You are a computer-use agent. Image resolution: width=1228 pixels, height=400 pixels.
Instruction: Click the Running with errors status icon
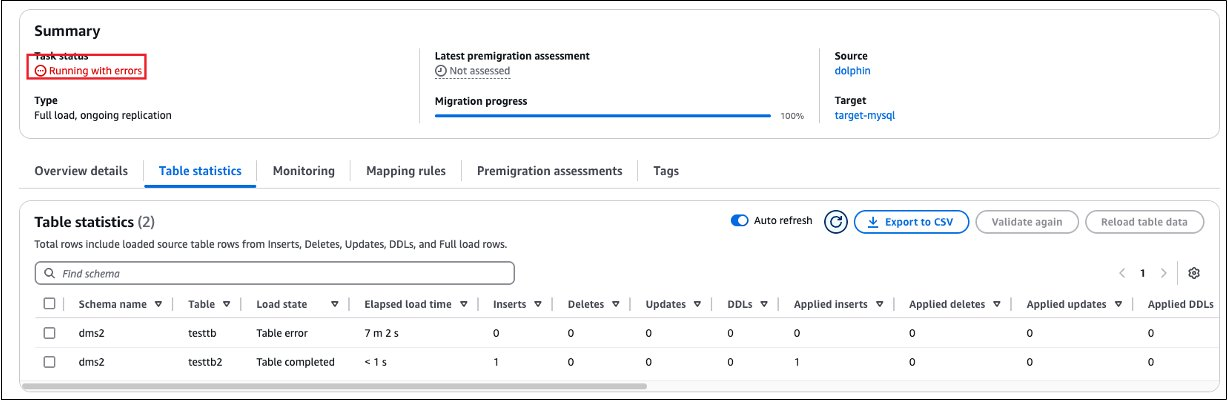[40, 71]
